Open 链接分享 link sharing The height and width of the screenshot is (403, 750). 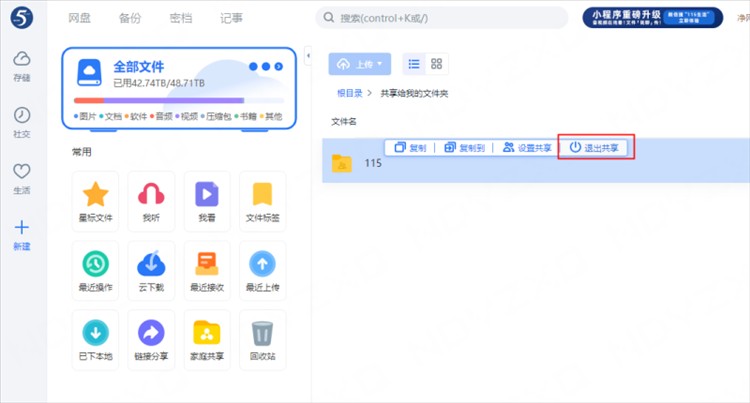click(x=151, y=340)
